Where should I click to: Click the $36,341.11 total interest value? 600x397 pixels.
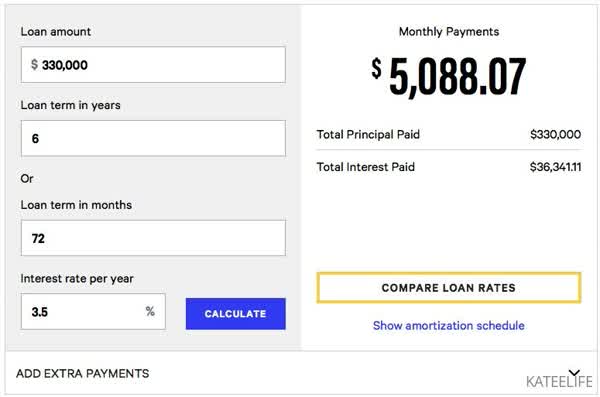click(x=555, y=167)
